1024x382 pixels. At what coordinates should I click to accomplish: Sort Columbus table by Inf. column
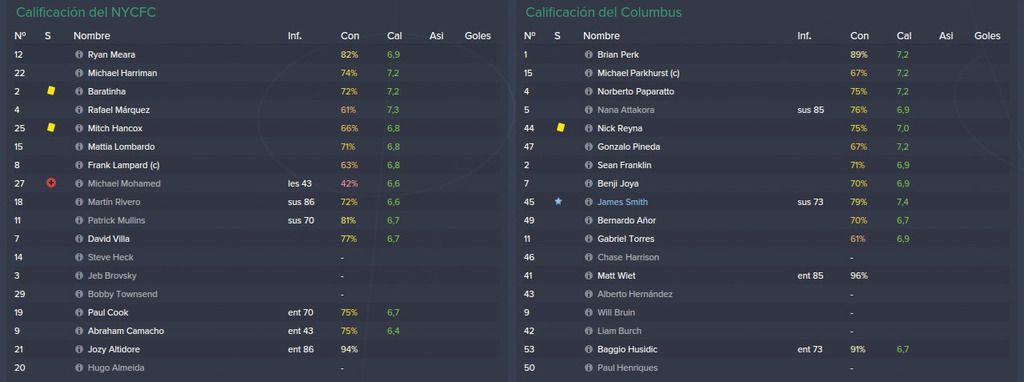(804, 36)
